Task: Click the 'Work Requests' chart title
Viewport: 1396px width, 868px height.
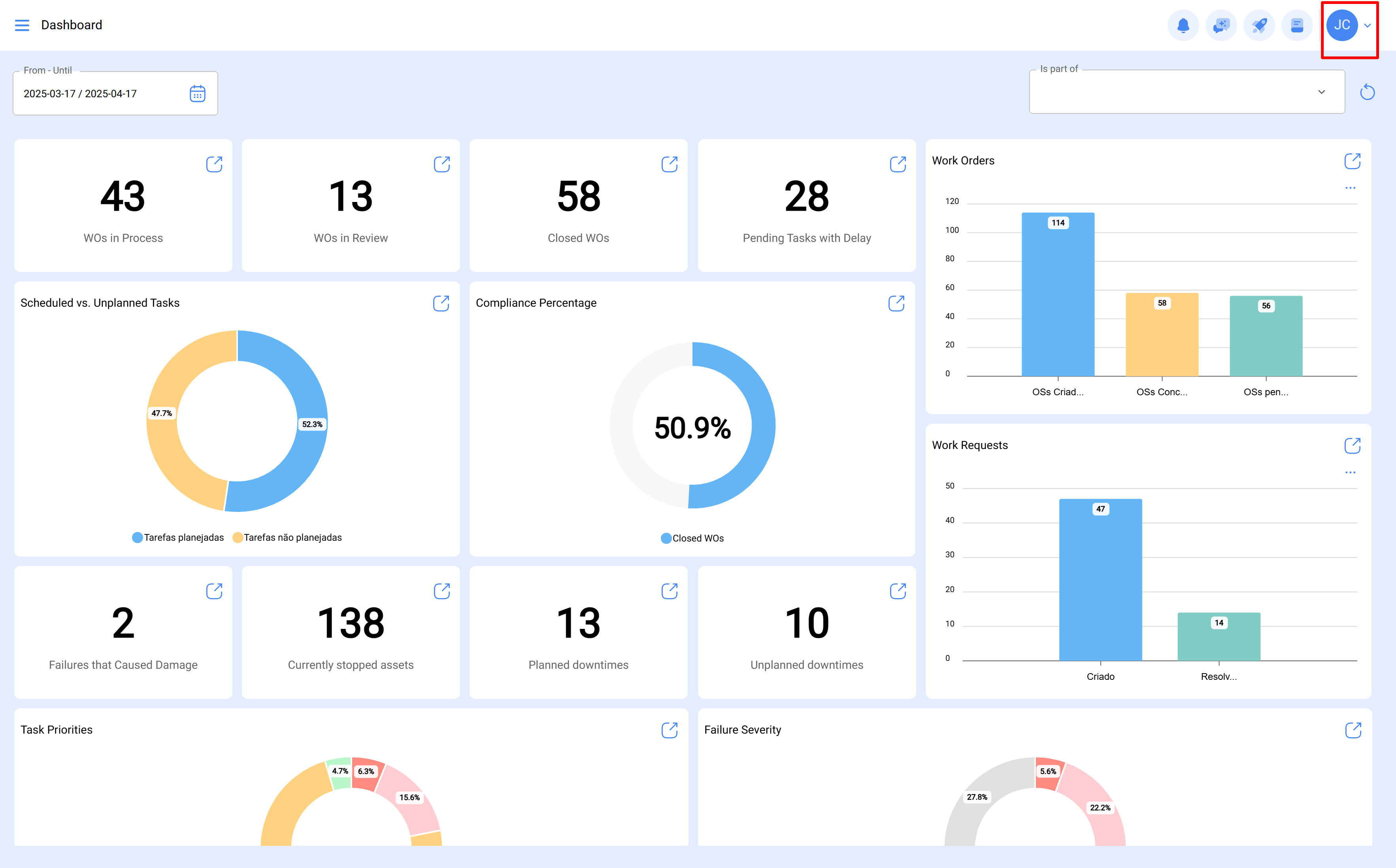Action: [970, 445]
